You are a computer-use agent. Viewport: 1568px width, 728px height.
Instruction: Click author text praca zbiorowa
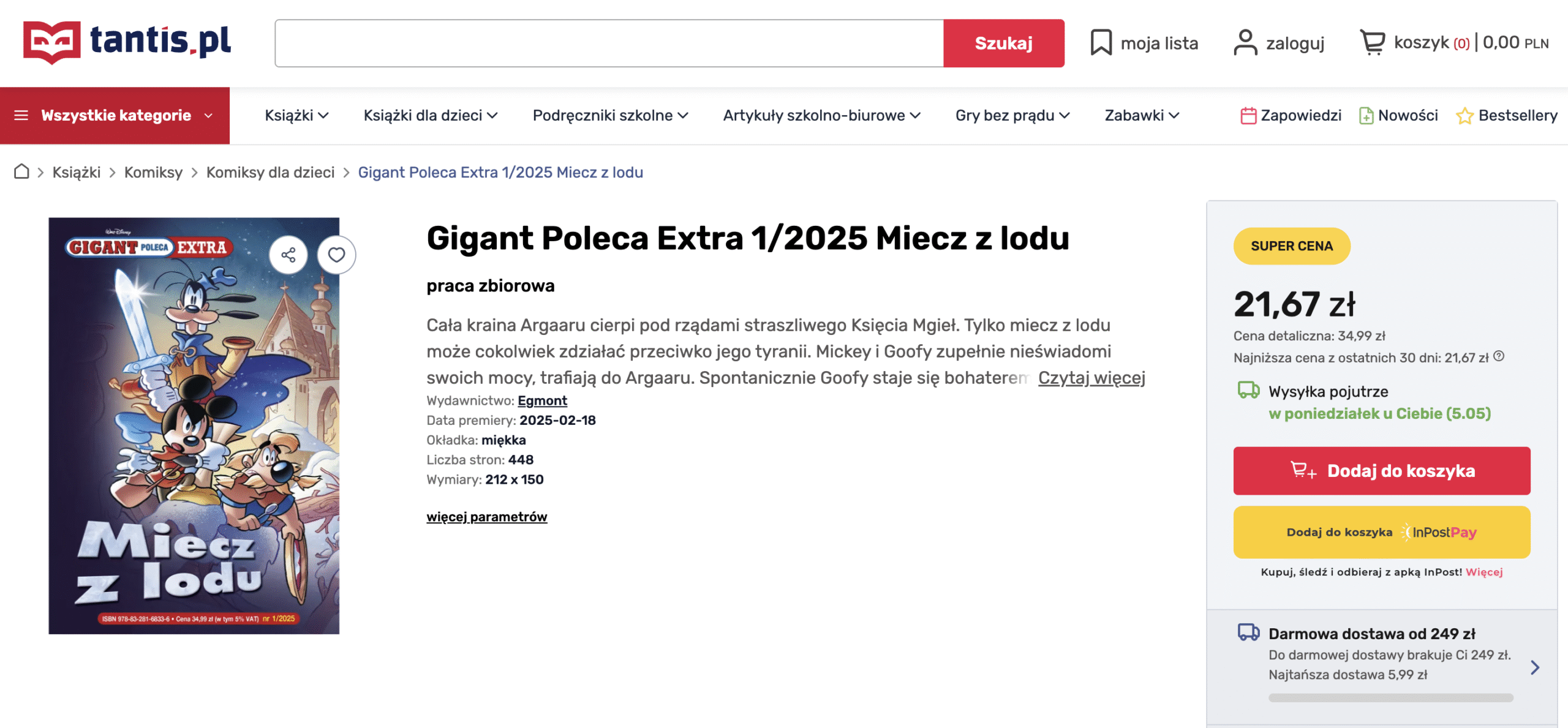click(491, 286)
